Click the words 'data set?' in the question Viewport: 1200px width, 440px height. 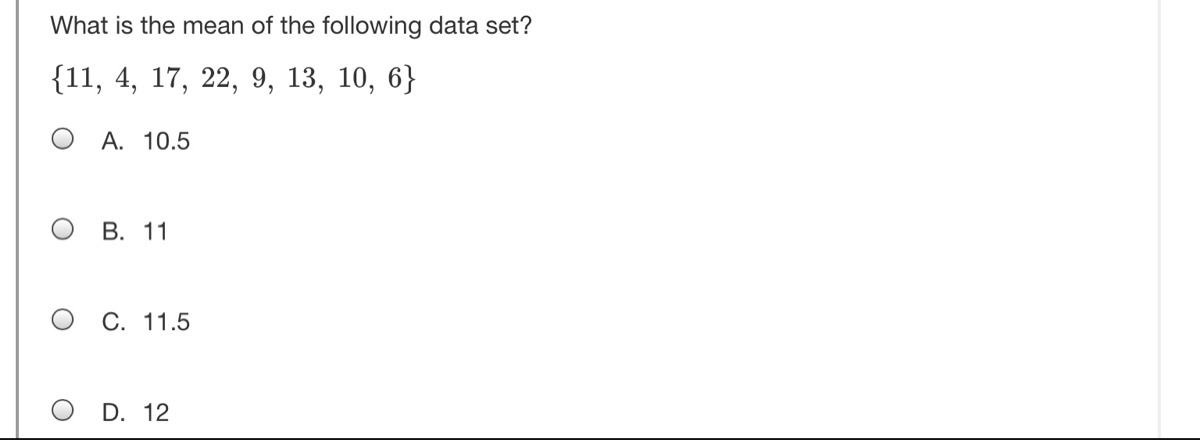click(x=479, y=26)
